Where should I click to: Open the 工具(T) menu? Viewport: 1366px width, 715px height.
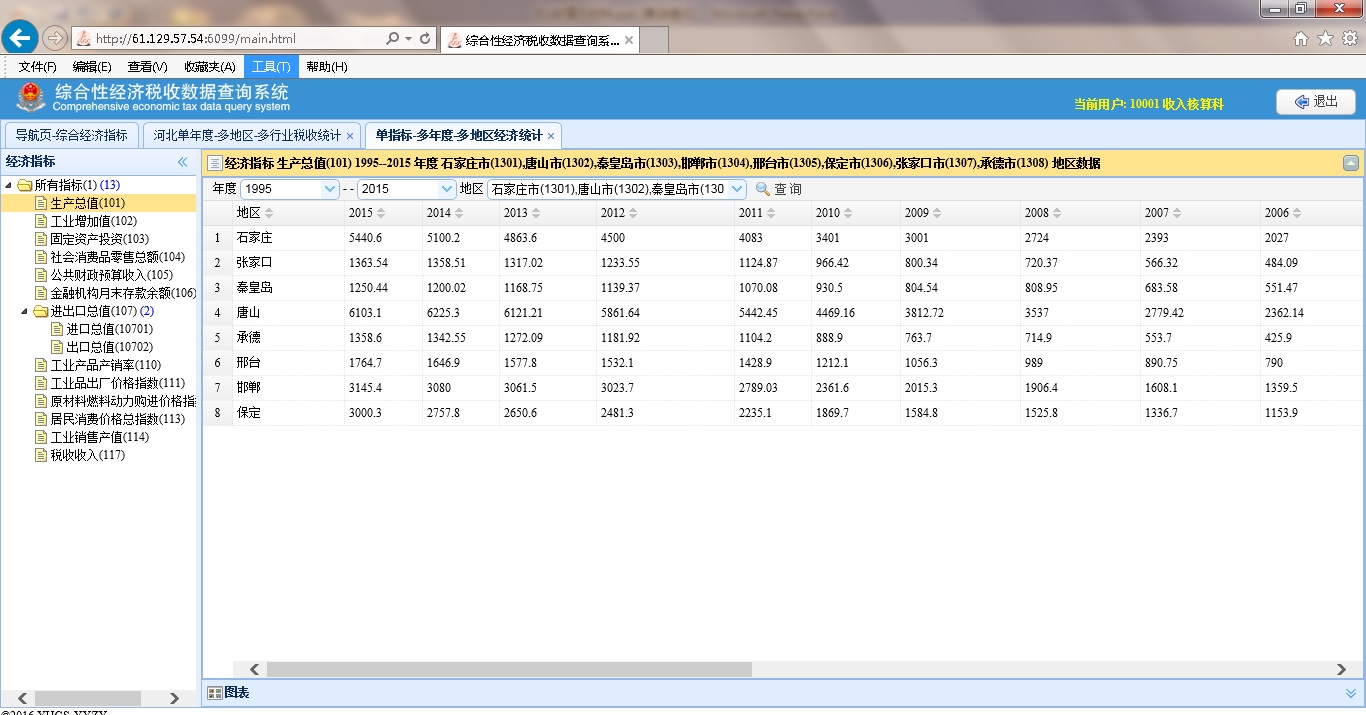click(271, 67)
